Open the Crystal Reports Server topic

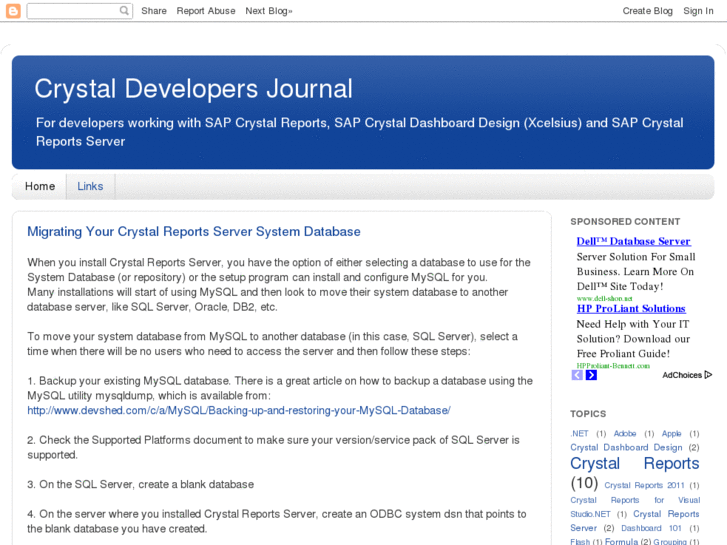(635, 521)
